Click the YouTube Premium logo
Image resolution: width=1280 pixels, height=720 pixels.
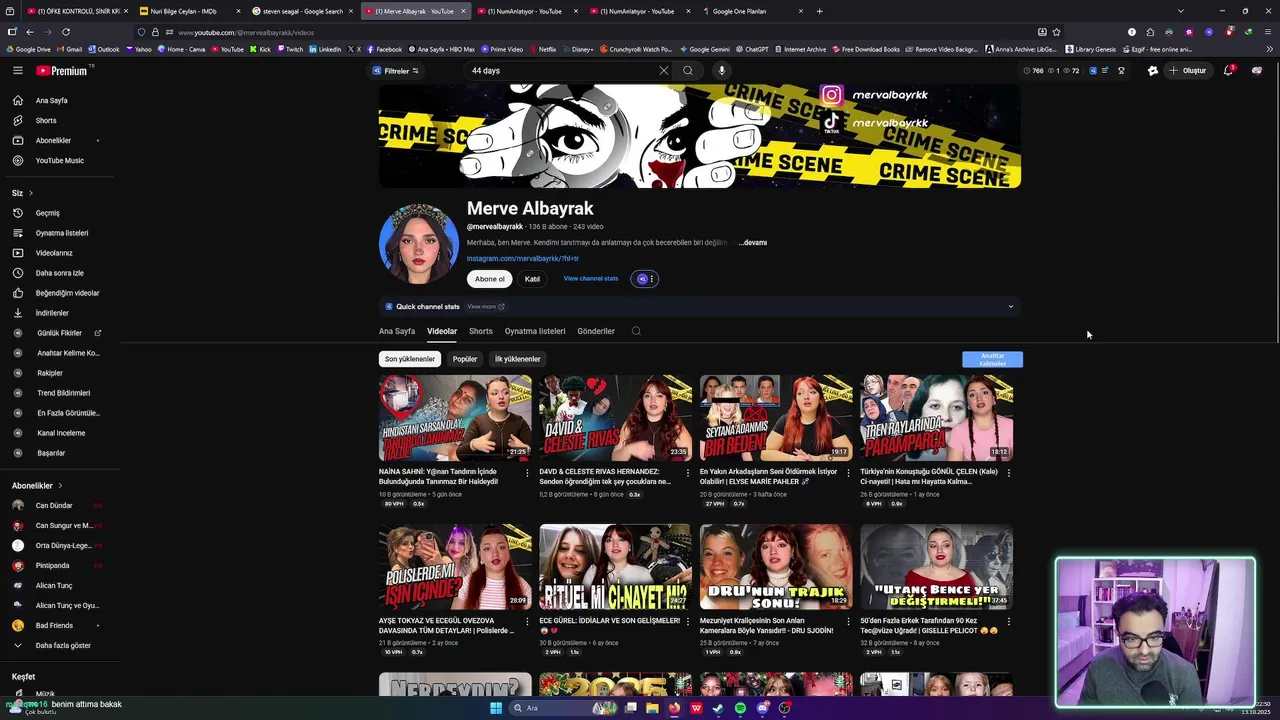63,71
